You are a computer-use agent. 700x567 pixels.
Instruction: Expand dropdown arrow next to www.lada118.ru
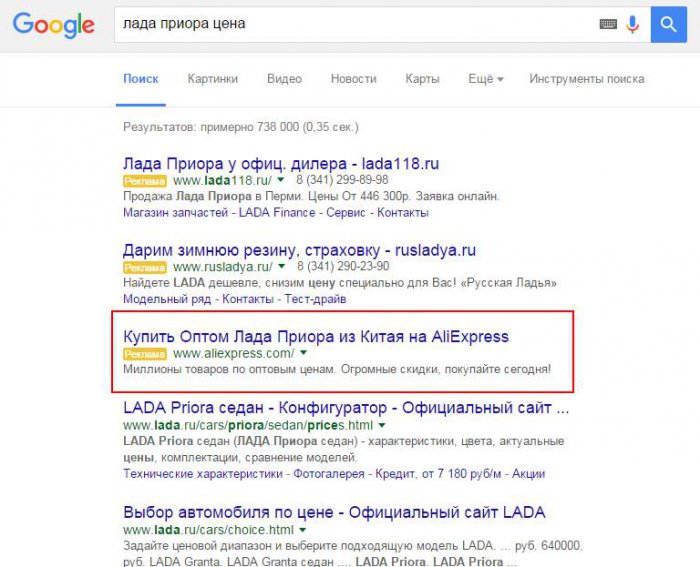(x=281, y=179)
